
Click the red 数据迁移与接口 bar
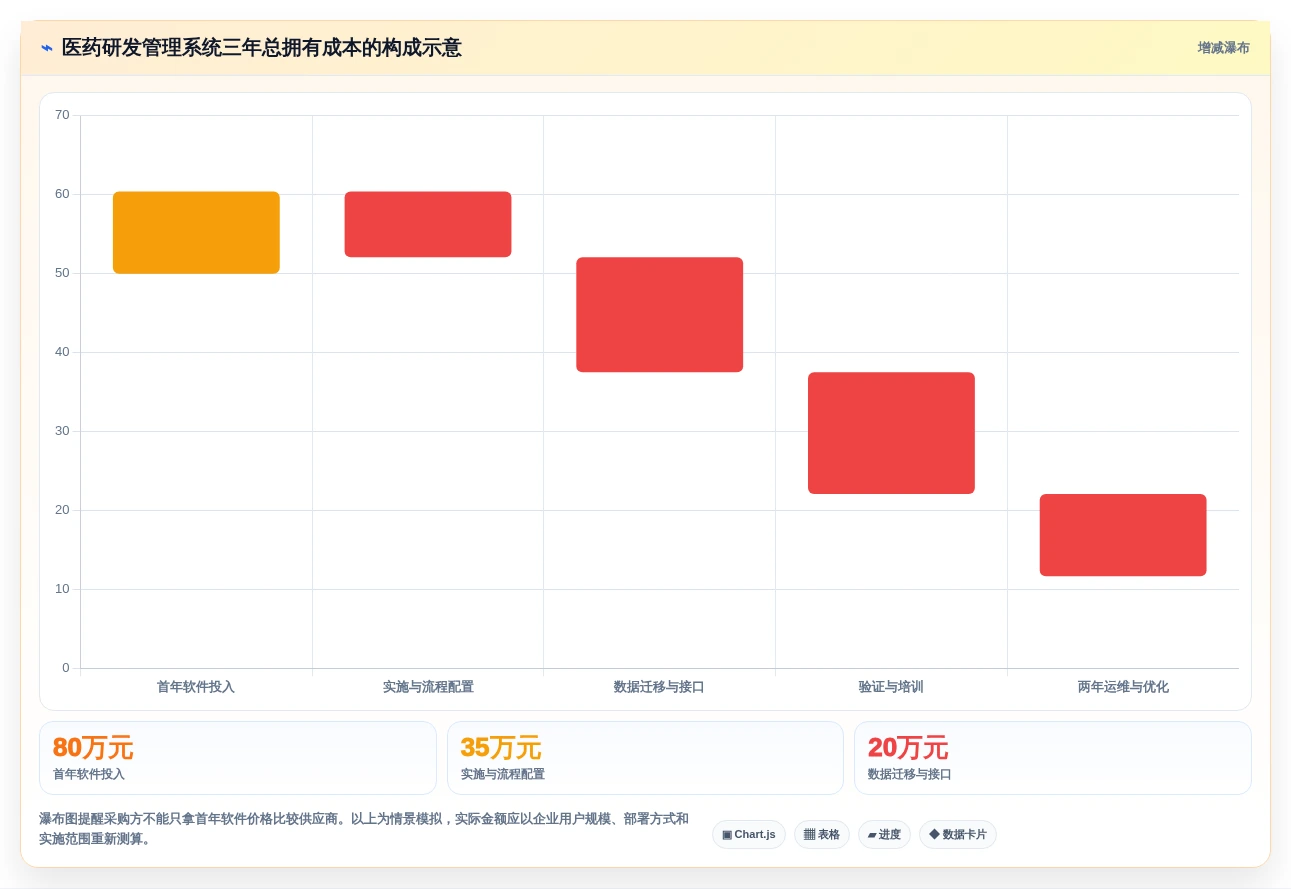click(x=660, y=315)
